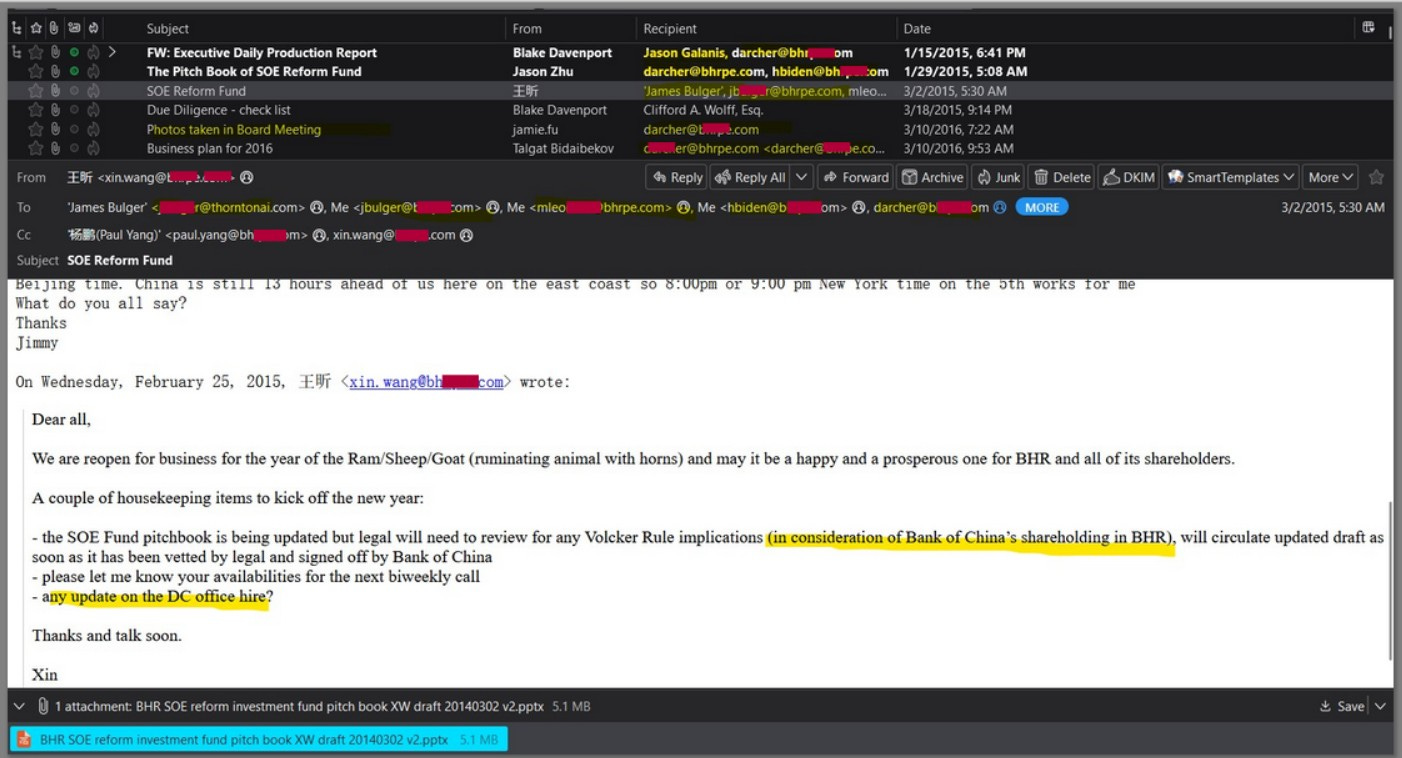Select 'The Pitch Book of SOE Reform Fund' message
This screenshot has height=758, width=1402.
coord(254,71)
